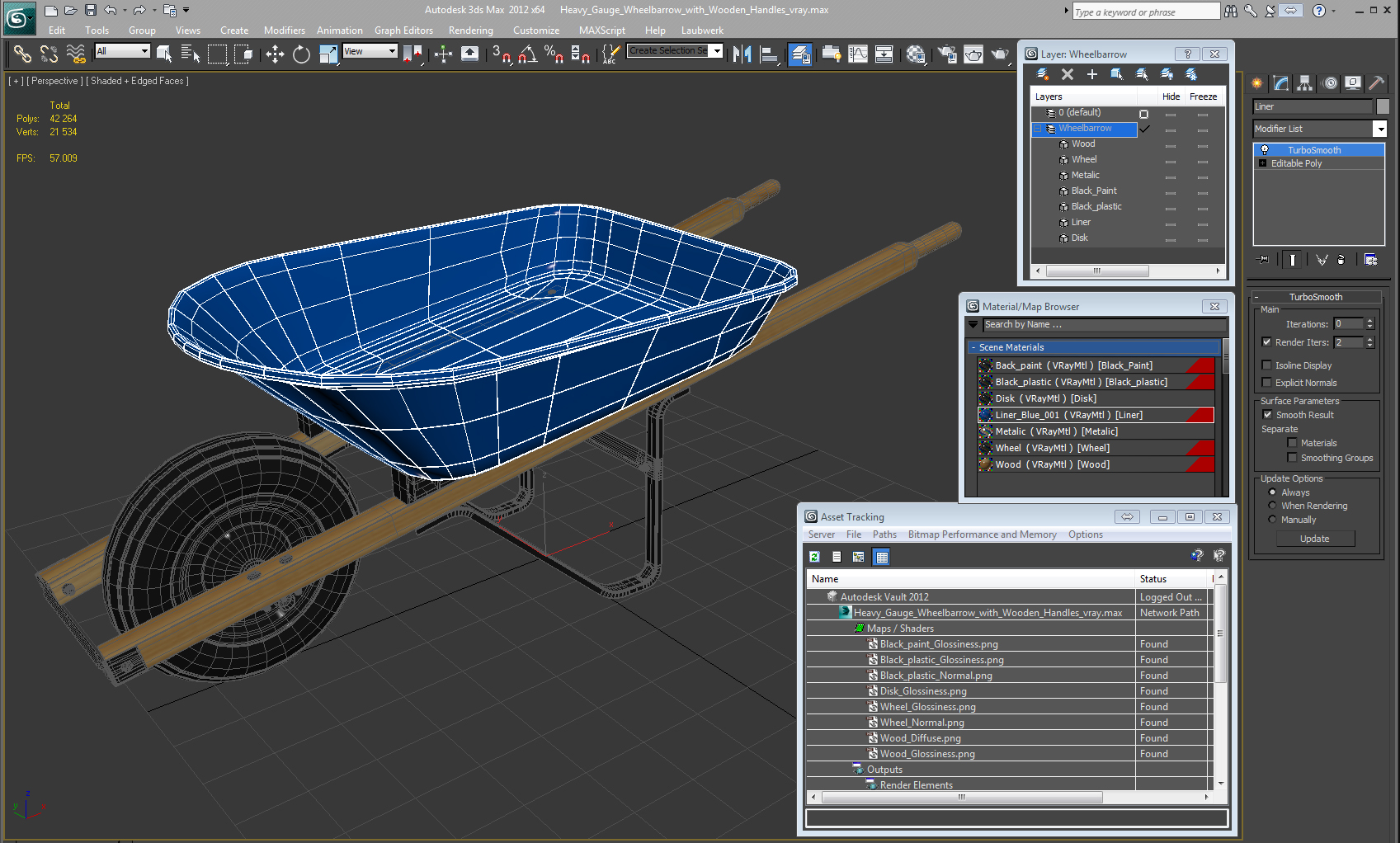The height and width of the screenshot is (843, 1400).
Task: Toggle the Angle Snap button
Action: [527, 54]
